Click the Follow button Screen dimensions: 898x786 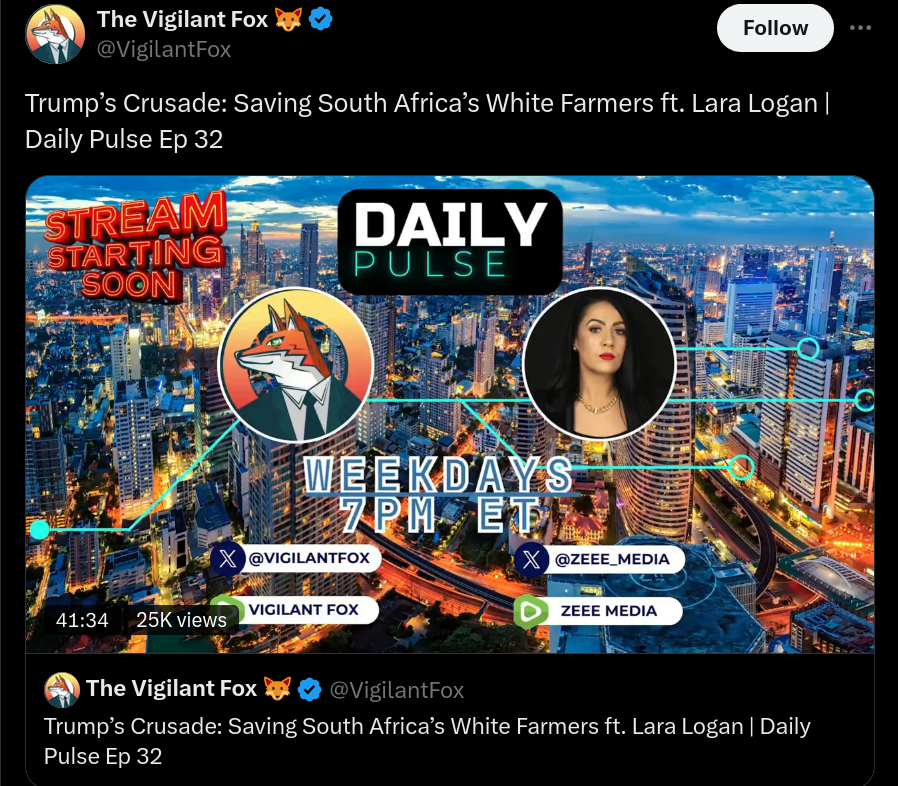(x=775, y=28)
